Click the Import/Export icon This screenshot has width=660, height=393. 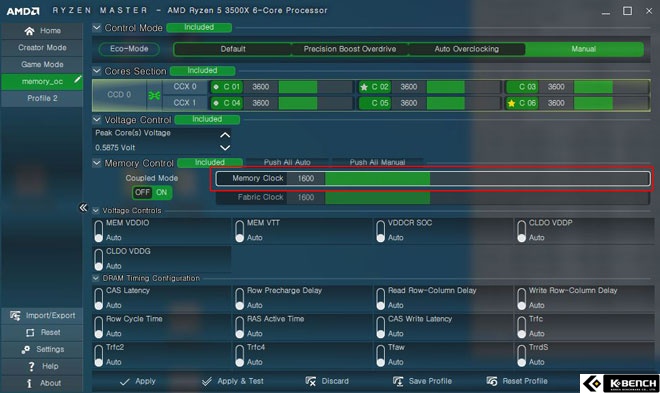(x=15, y=316)
